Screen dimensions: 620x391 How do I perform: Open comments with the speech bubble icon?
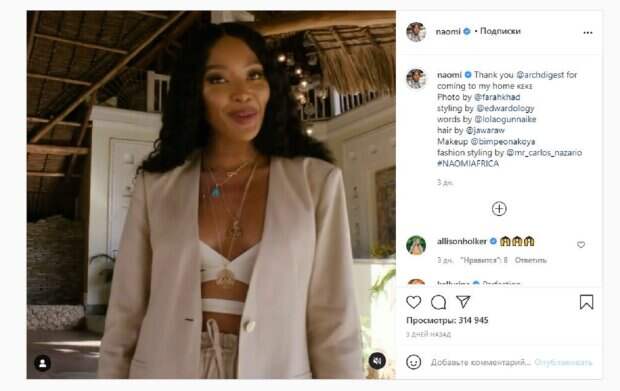tap(439, 302)
